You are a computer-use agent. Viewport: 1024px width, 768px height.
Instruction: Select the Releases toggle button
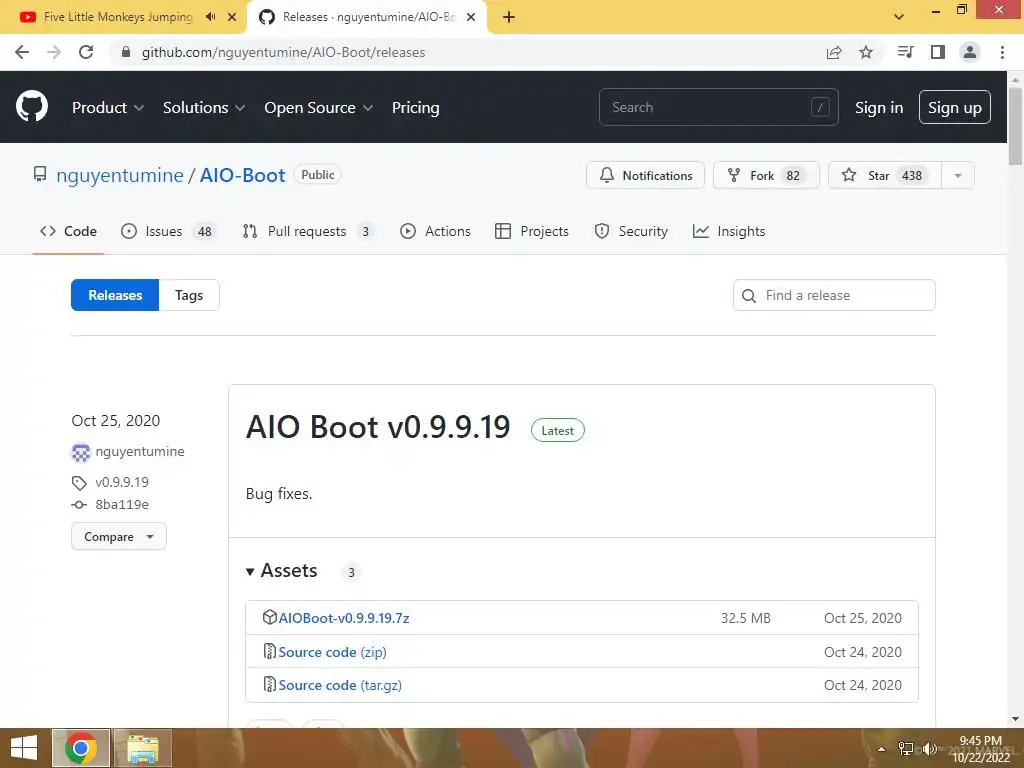[115, 295]
